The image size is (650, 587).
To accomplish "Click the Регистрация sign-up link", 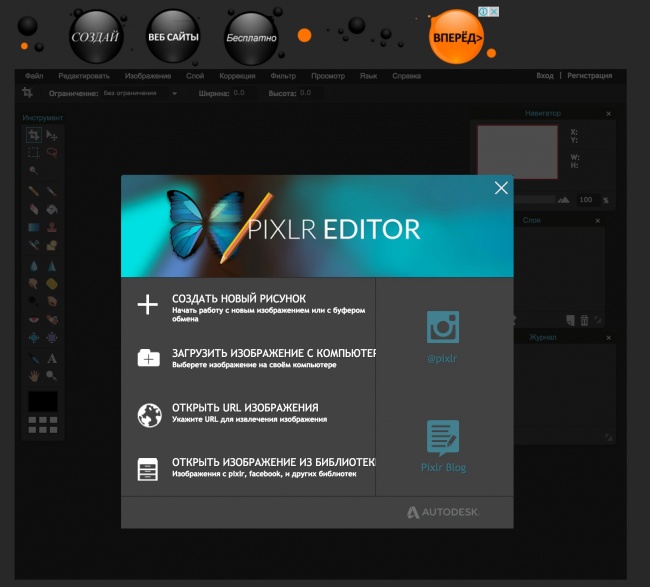I will (589, 76).
